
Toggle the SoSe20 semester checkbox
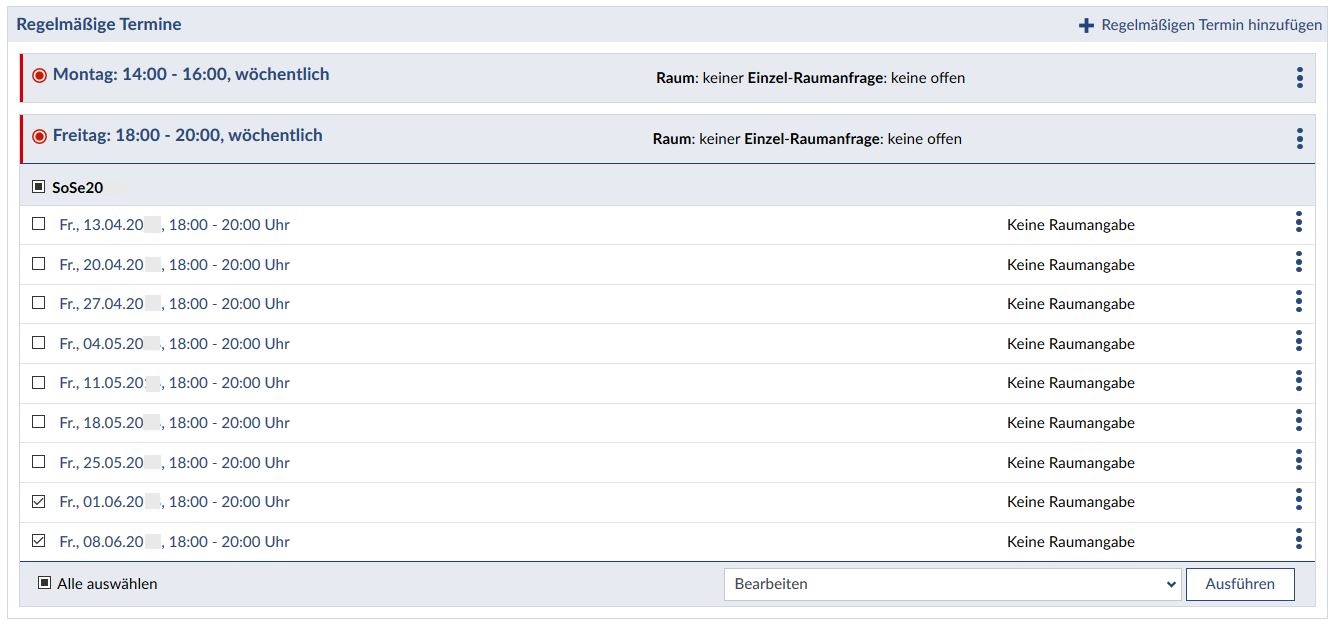[39, 187]
